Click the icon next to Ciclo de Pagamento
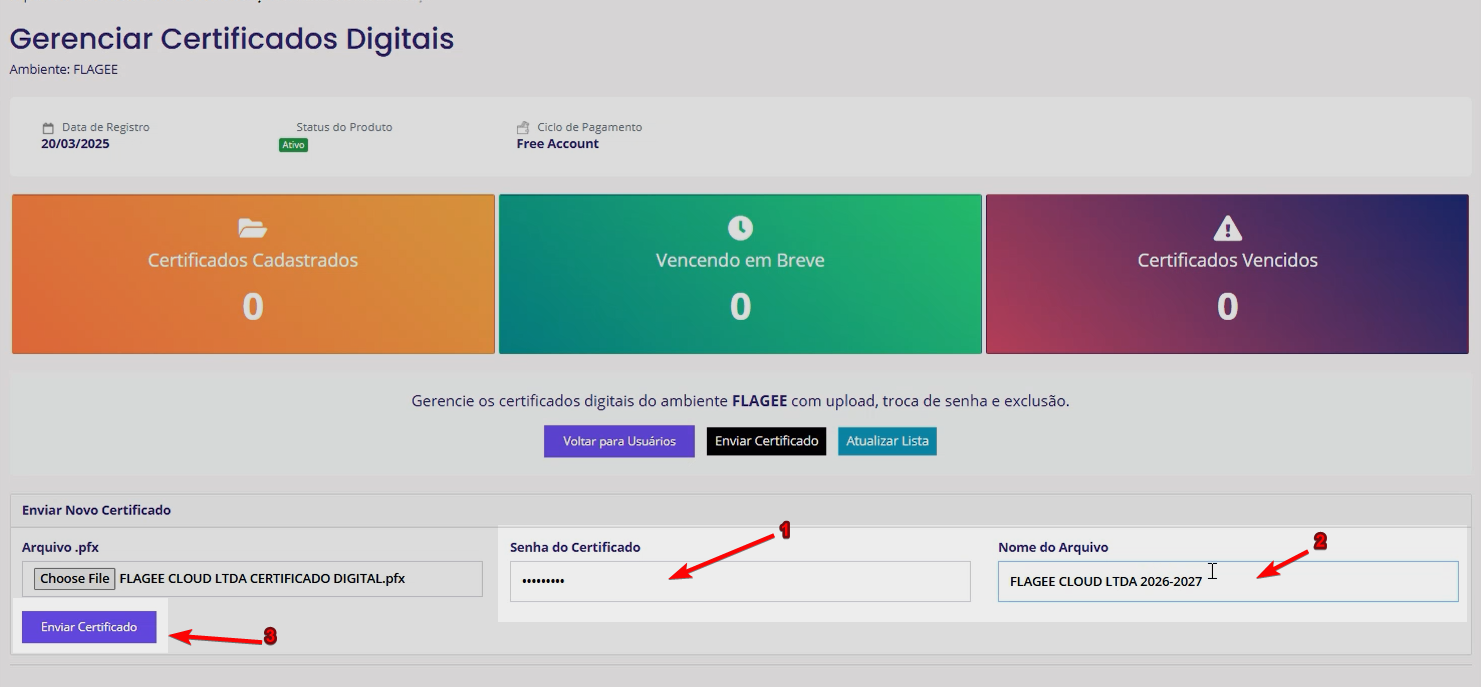 pyautogui.click(x=523, y=128)
